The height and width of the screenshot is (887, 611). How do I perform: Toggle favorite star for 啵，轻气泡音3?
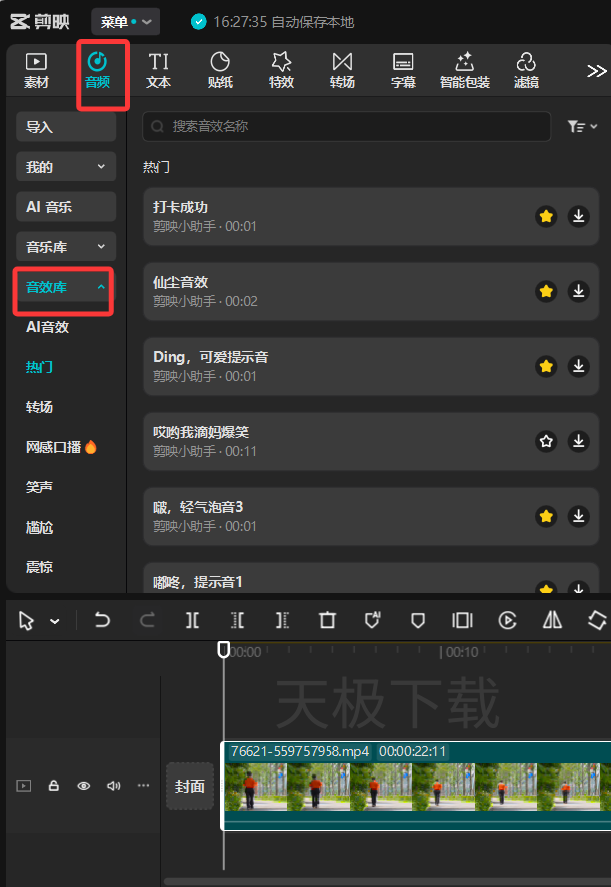pyautogui.click(x=546, y=516)
